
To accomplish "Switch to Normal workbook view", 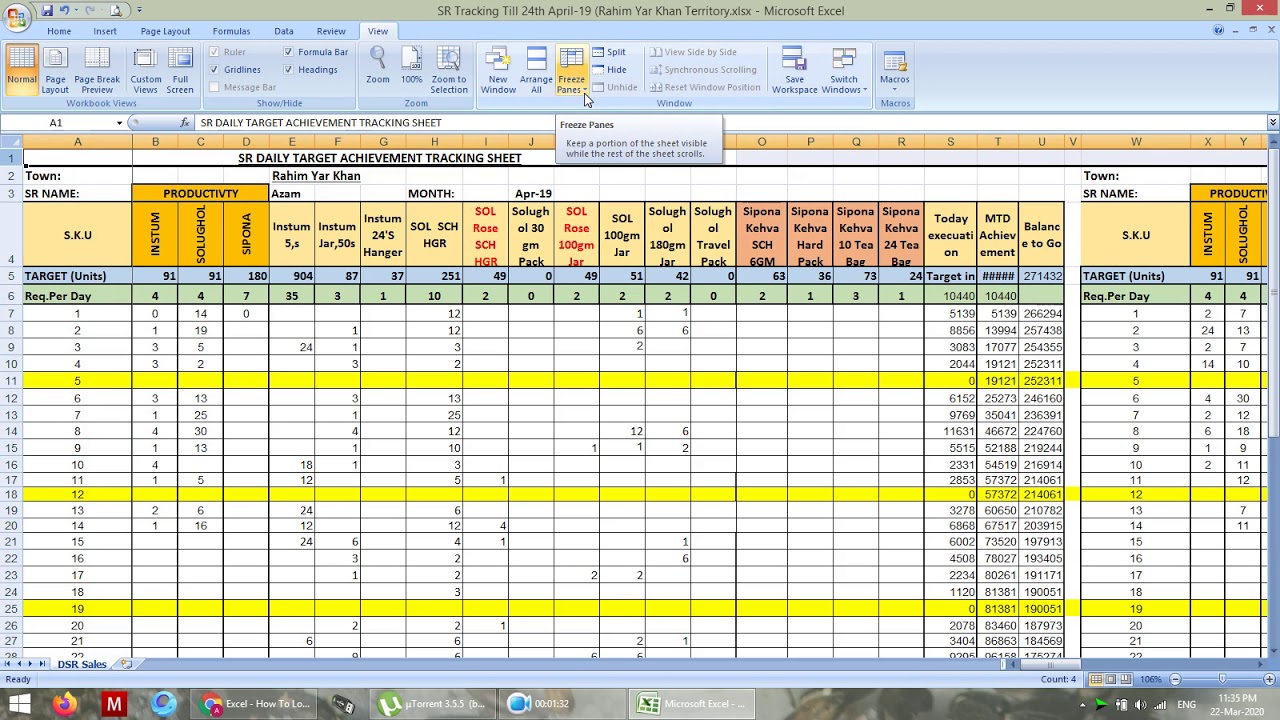I will 22,70.
